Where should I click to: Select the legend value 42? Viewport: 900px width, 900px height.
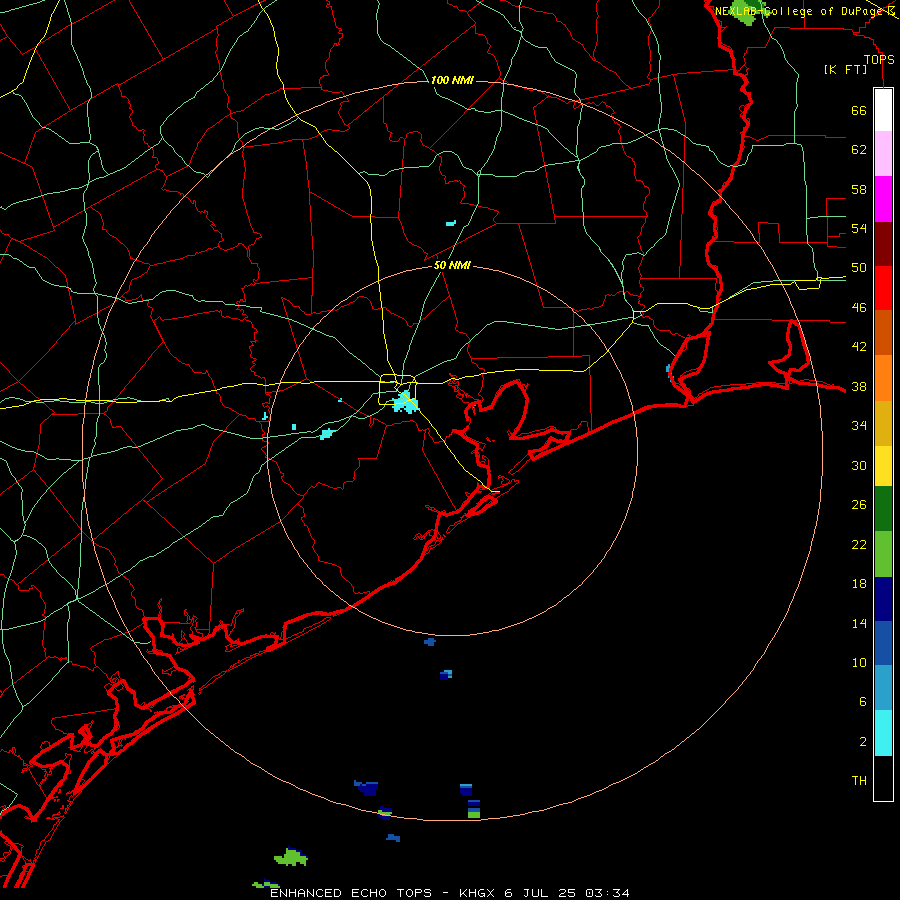[x=859, y=346]
